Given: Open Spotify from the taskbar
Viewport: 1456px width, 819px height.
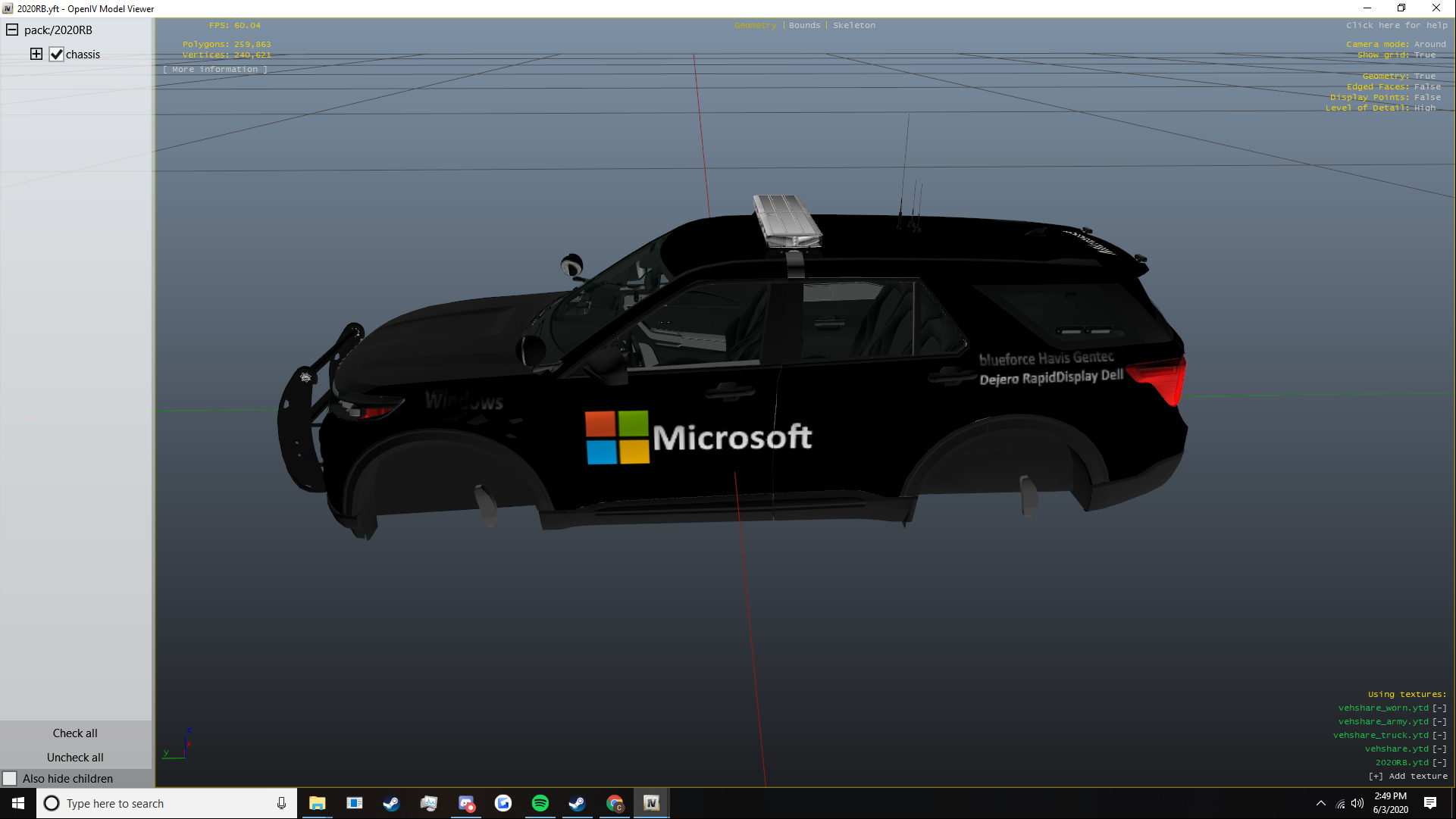Looking at the screenshot, I should pos(540,803).
